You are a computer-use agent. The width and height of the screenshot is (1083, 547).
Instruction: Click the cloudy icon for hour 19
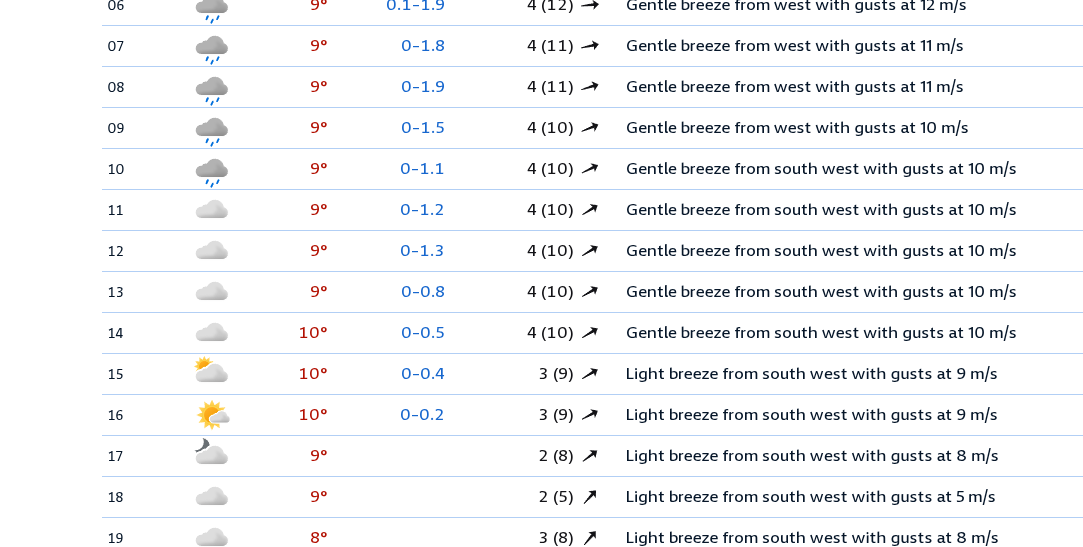click(x=211, y=538)
